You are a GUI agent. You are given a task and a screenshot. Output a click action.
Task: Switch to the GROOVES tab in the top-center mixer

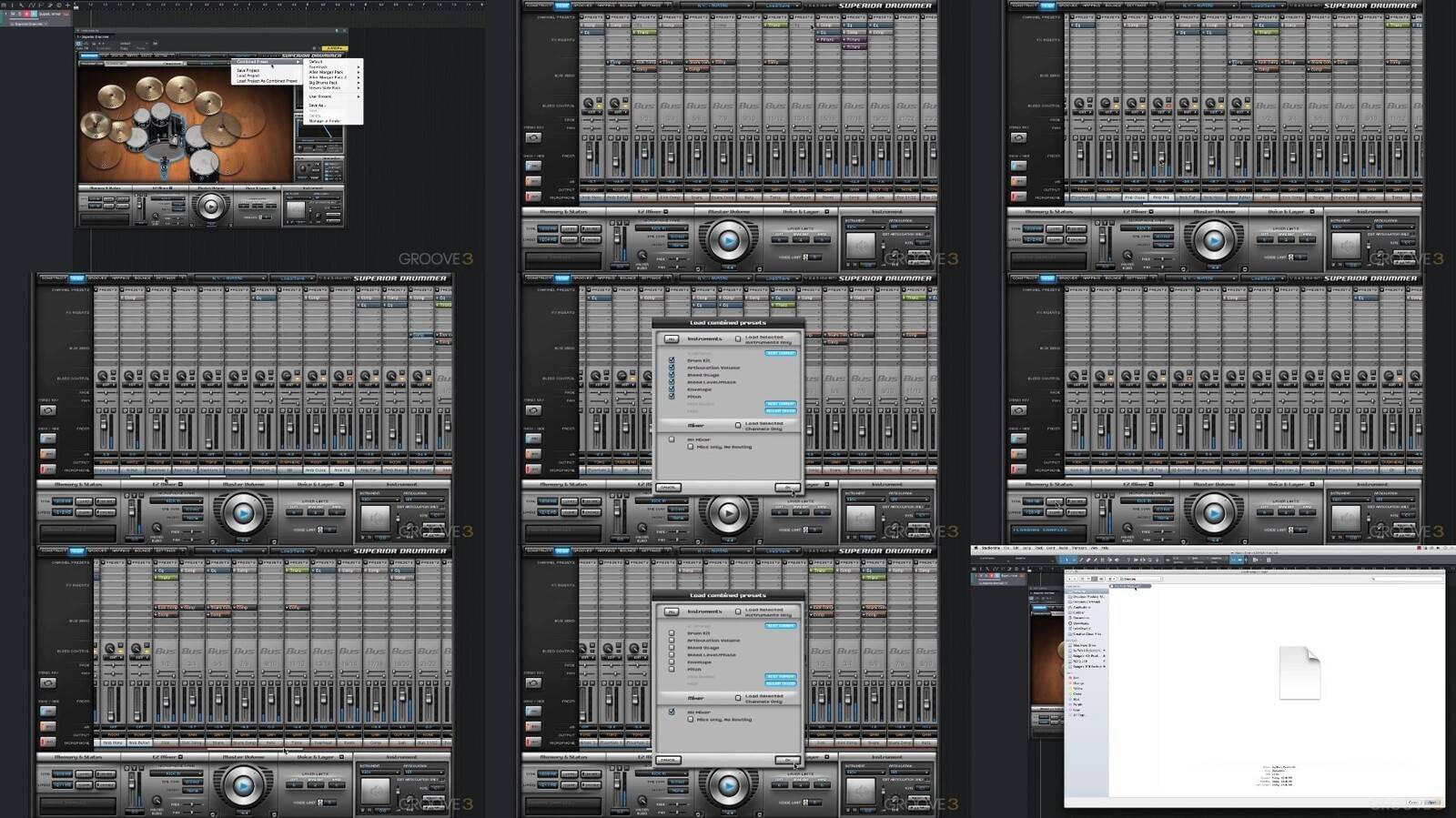pos(583,5)
